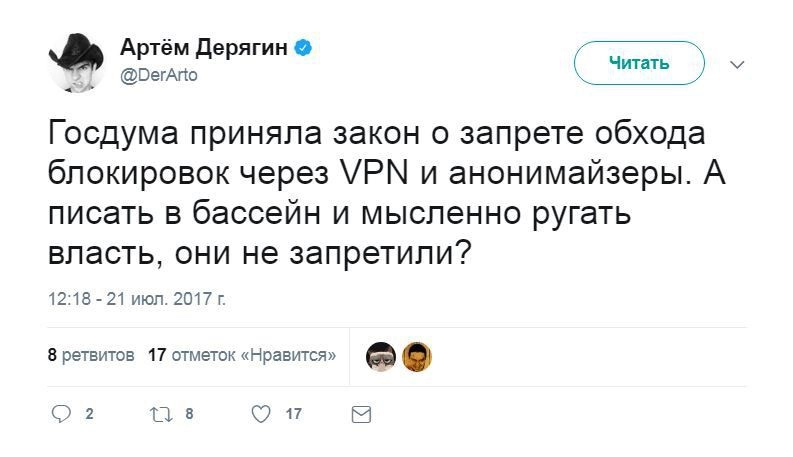793x457 pixels.
Task: Click the reply speech bubble icon
Action: tap(61, 414)
